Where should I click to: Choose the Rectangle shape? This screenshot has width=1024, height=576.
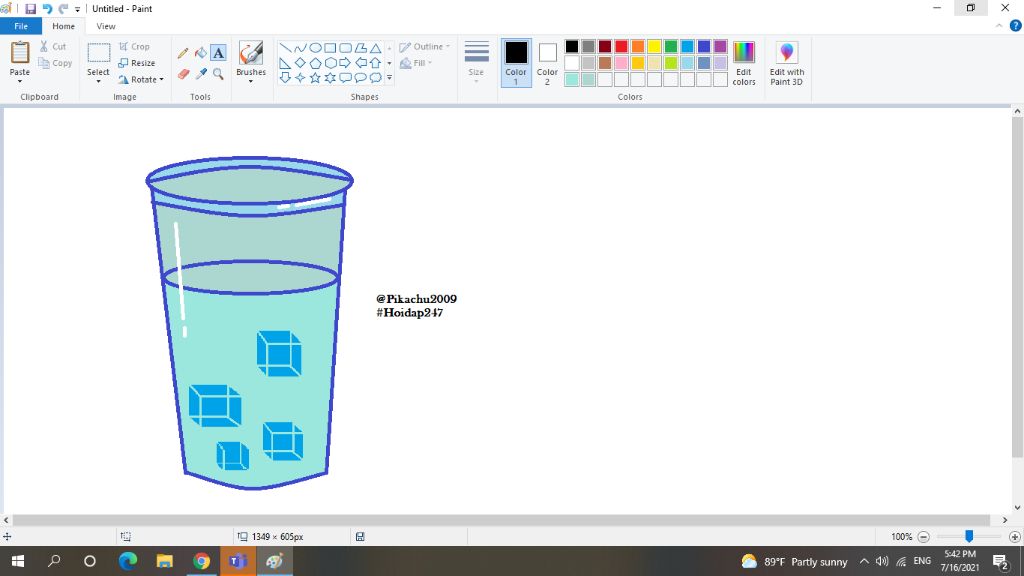pyautogui.click(x=330, y=48)
